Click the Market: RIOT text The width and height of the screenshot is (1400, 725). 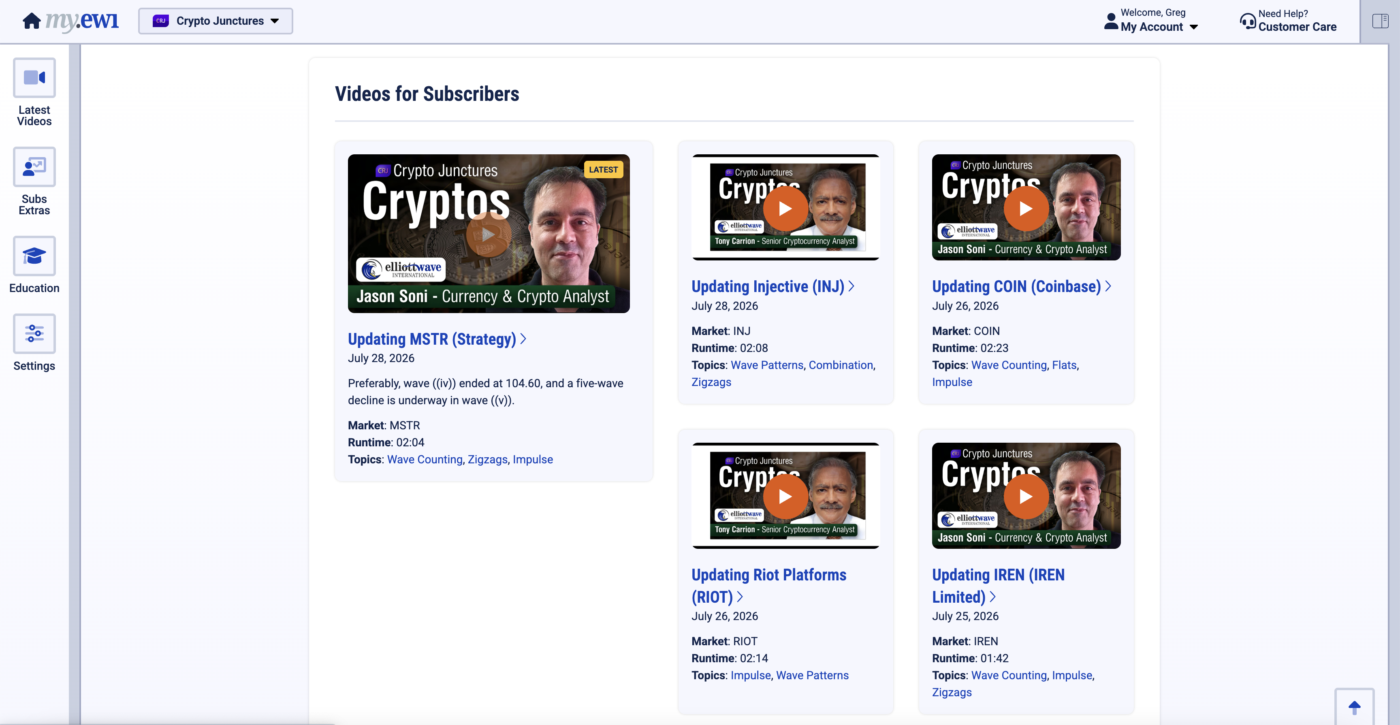point(725,642)
